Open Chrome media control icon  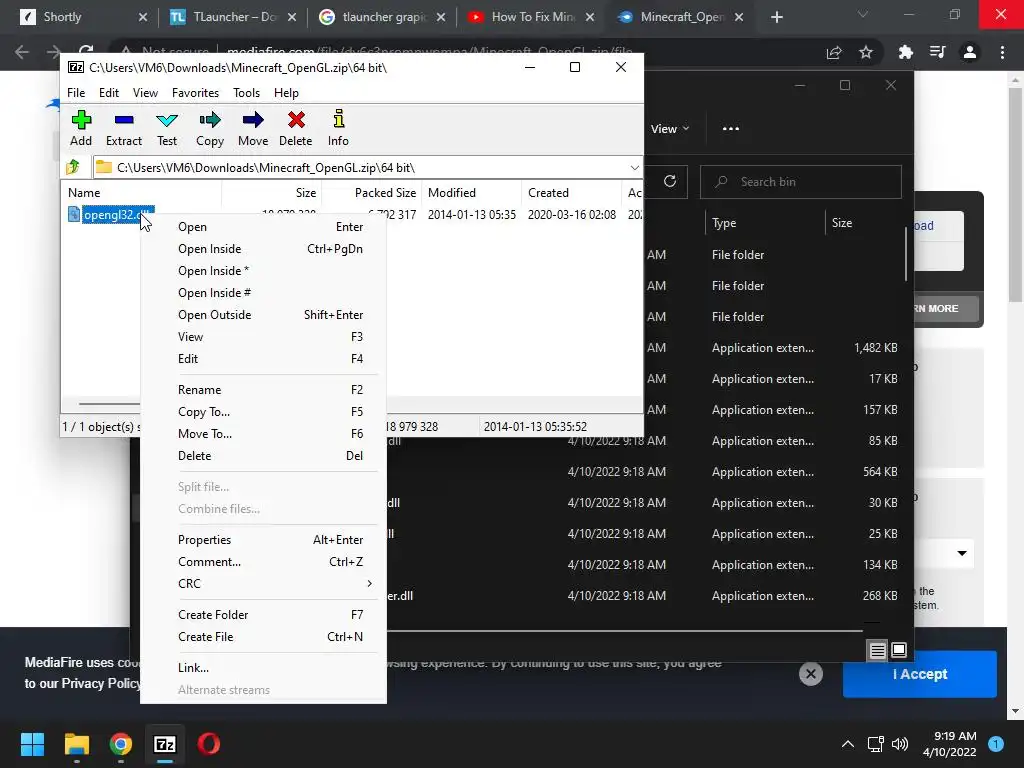click(938, 52)
